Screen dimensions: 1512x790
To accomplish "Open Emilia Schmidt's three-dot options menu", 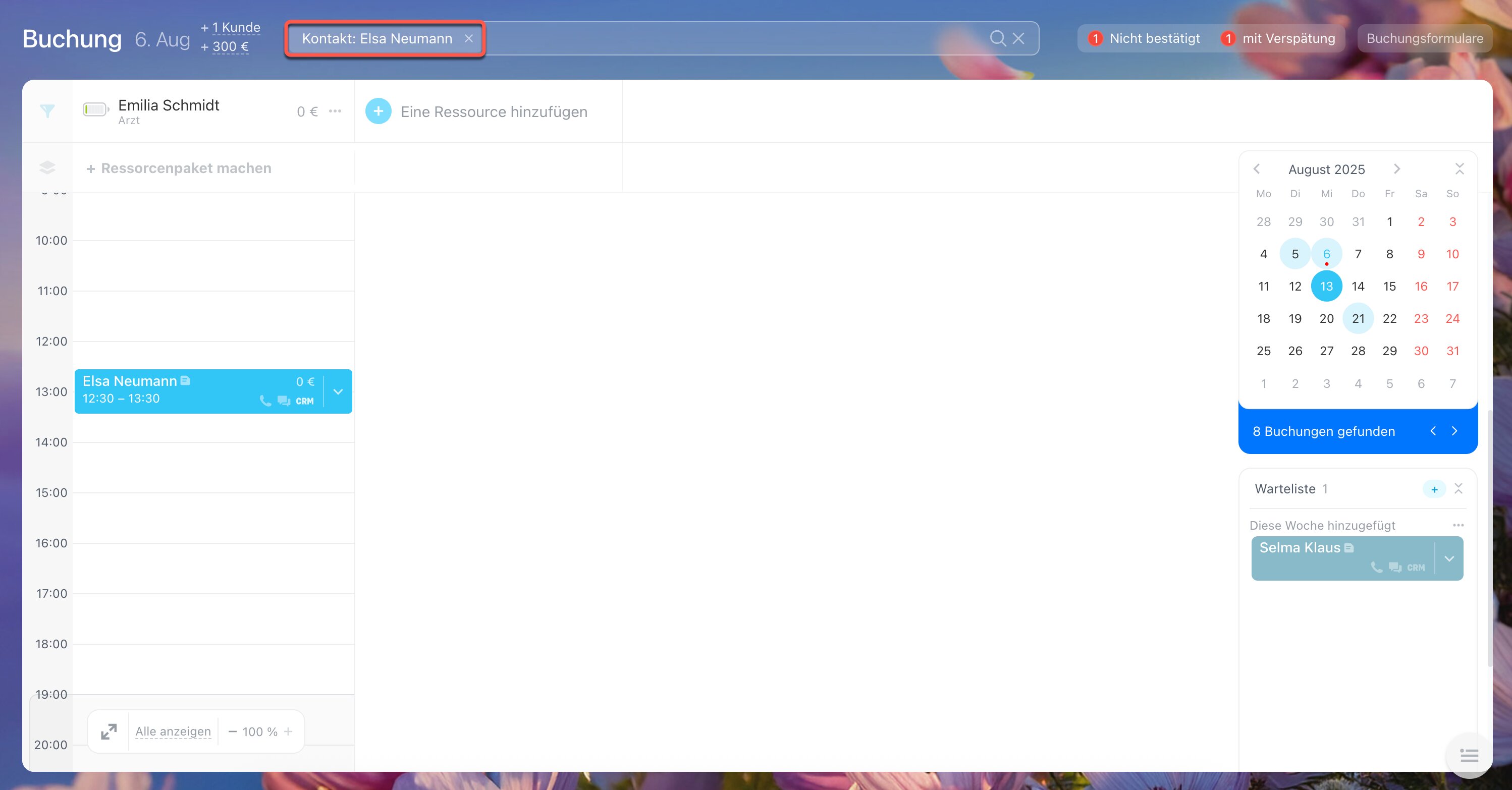I will tap(335, 111).
